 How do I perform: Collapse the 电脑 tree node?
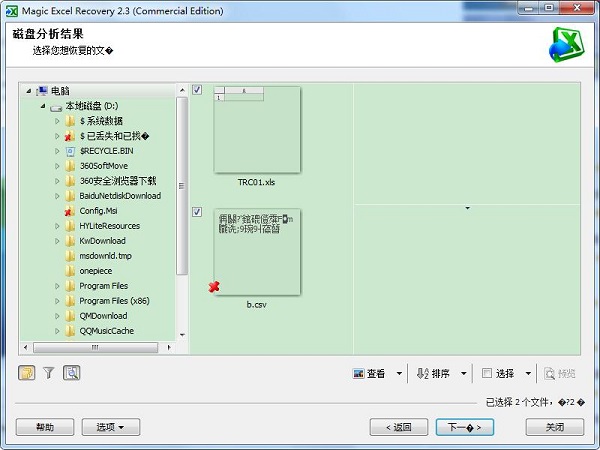29,91
